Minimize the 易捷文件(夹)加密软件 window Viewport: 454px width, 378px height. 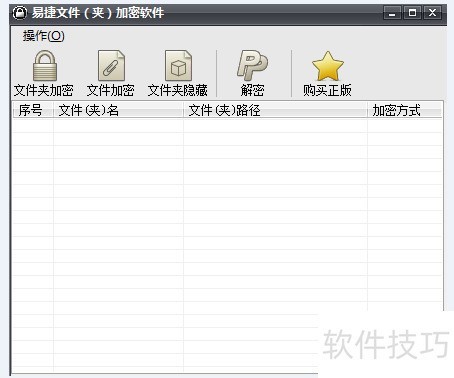point(392,13)
